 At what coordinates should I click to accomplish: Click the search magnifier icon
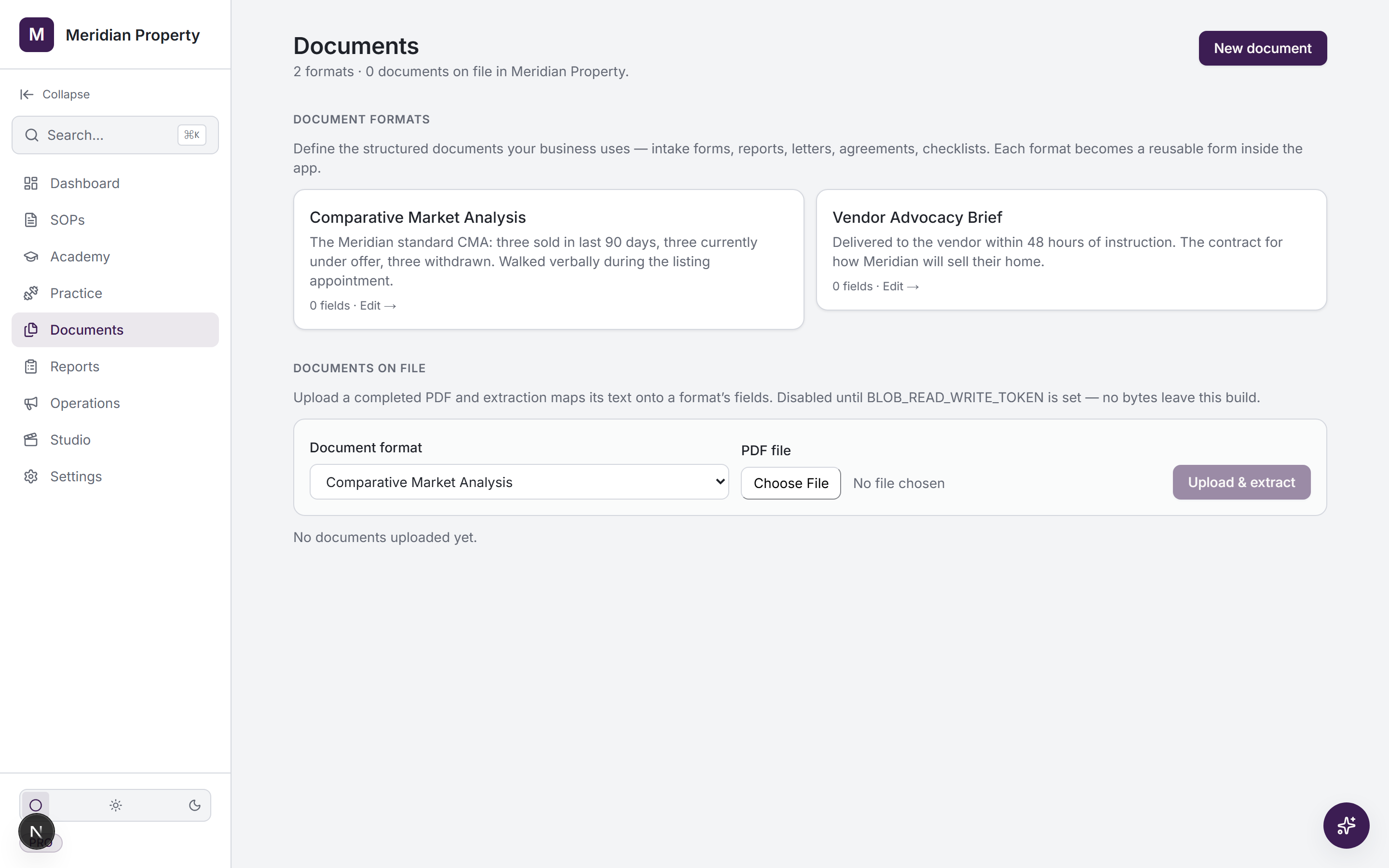tap(31, 135)
